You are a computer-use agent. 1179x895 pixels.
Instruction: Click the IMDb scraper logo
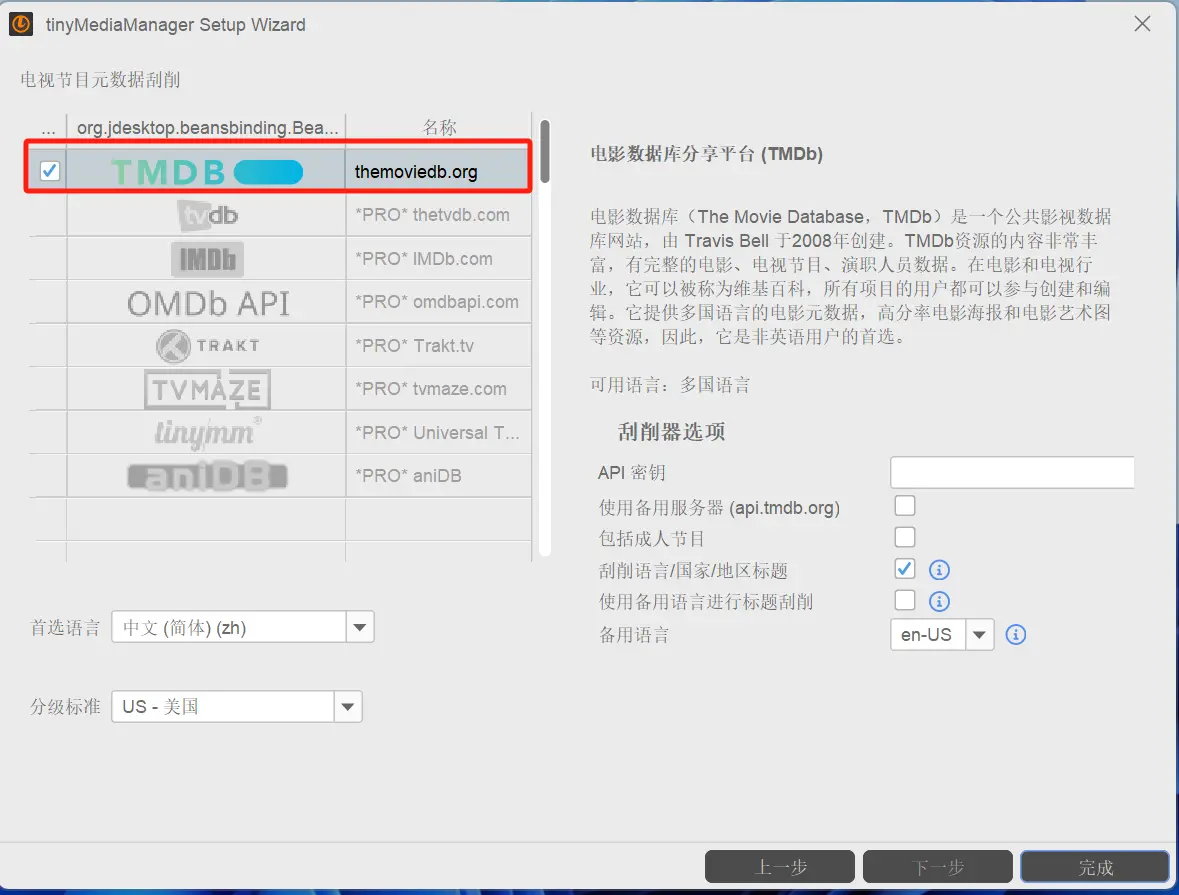pos(206,258)
